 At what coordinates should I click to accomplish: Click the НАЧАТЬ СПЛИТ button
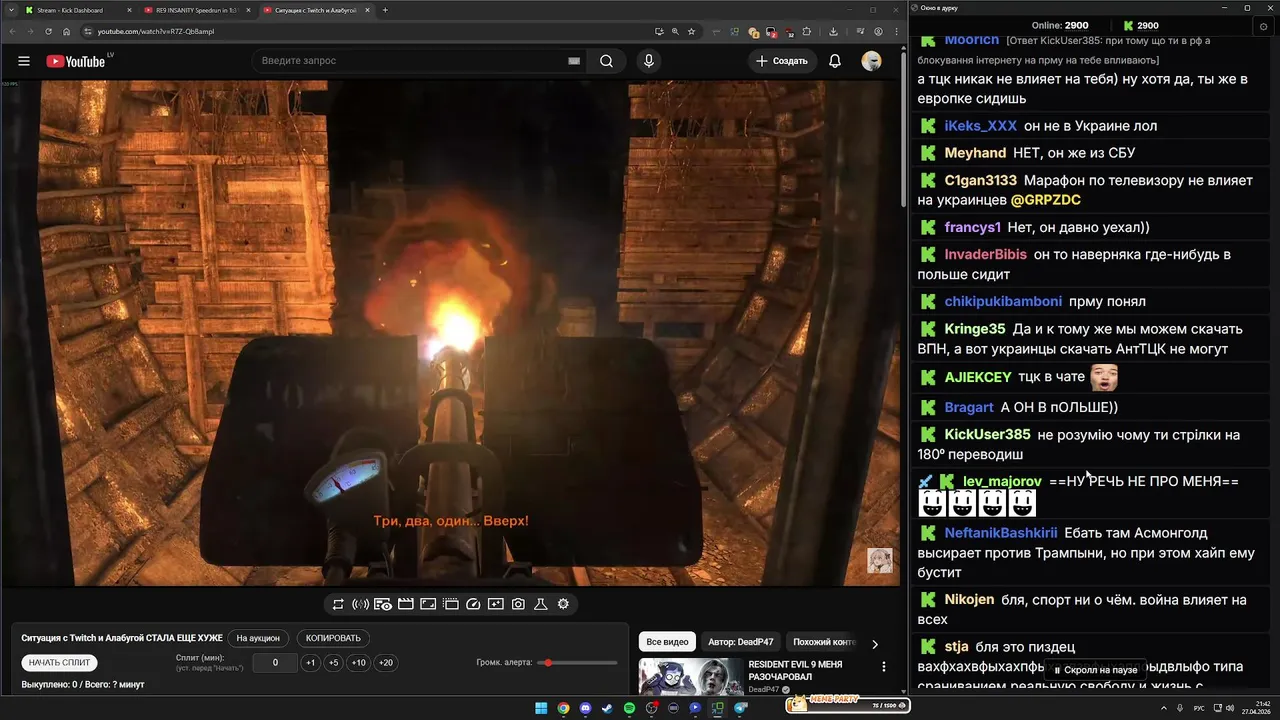[60, 663]
